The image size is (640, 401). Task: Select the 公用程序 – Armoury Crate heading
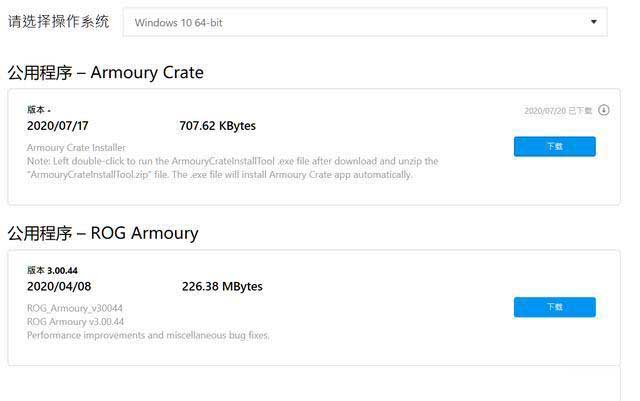106,73
